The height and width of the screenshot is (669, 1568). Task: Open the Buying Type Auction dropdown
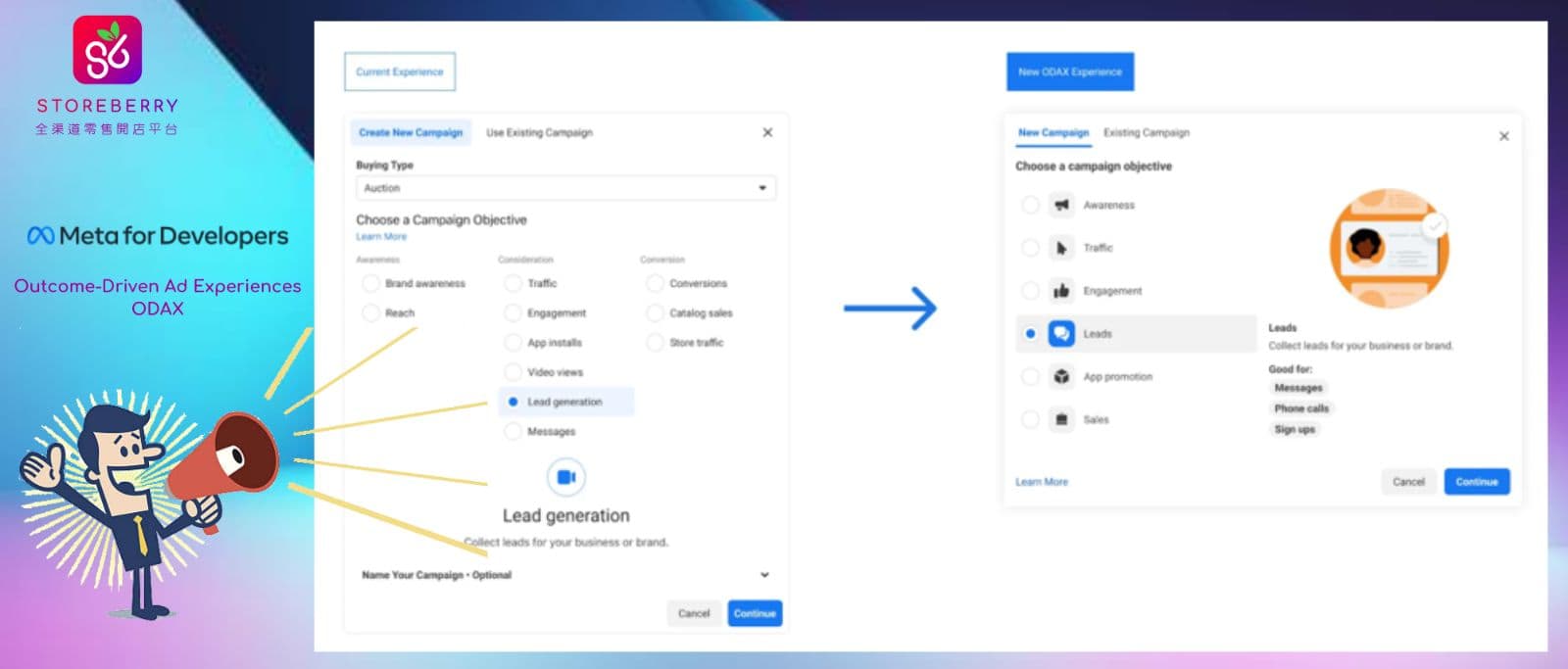pos(565,188)
